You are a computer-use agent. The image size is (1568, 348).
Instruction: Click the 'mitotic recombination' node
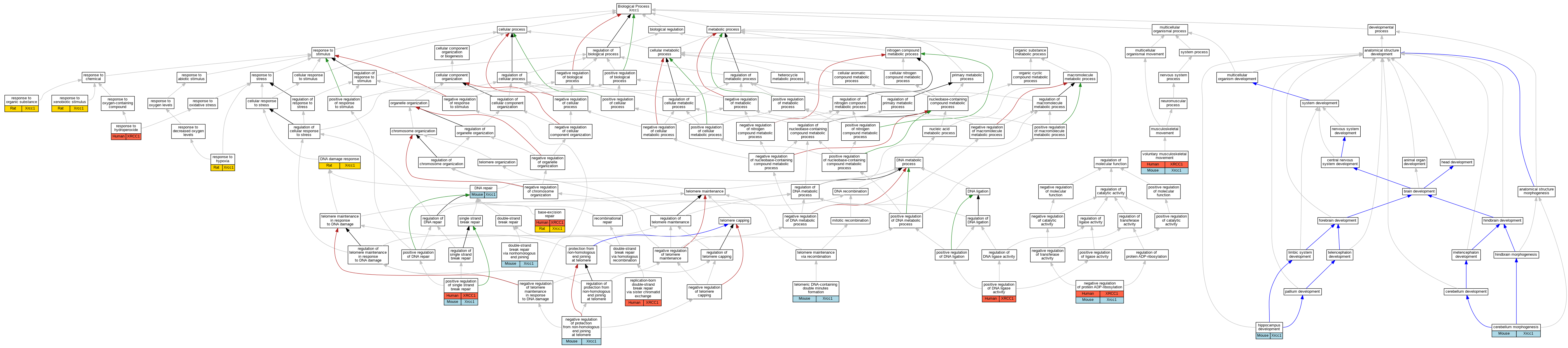(850, 221)
